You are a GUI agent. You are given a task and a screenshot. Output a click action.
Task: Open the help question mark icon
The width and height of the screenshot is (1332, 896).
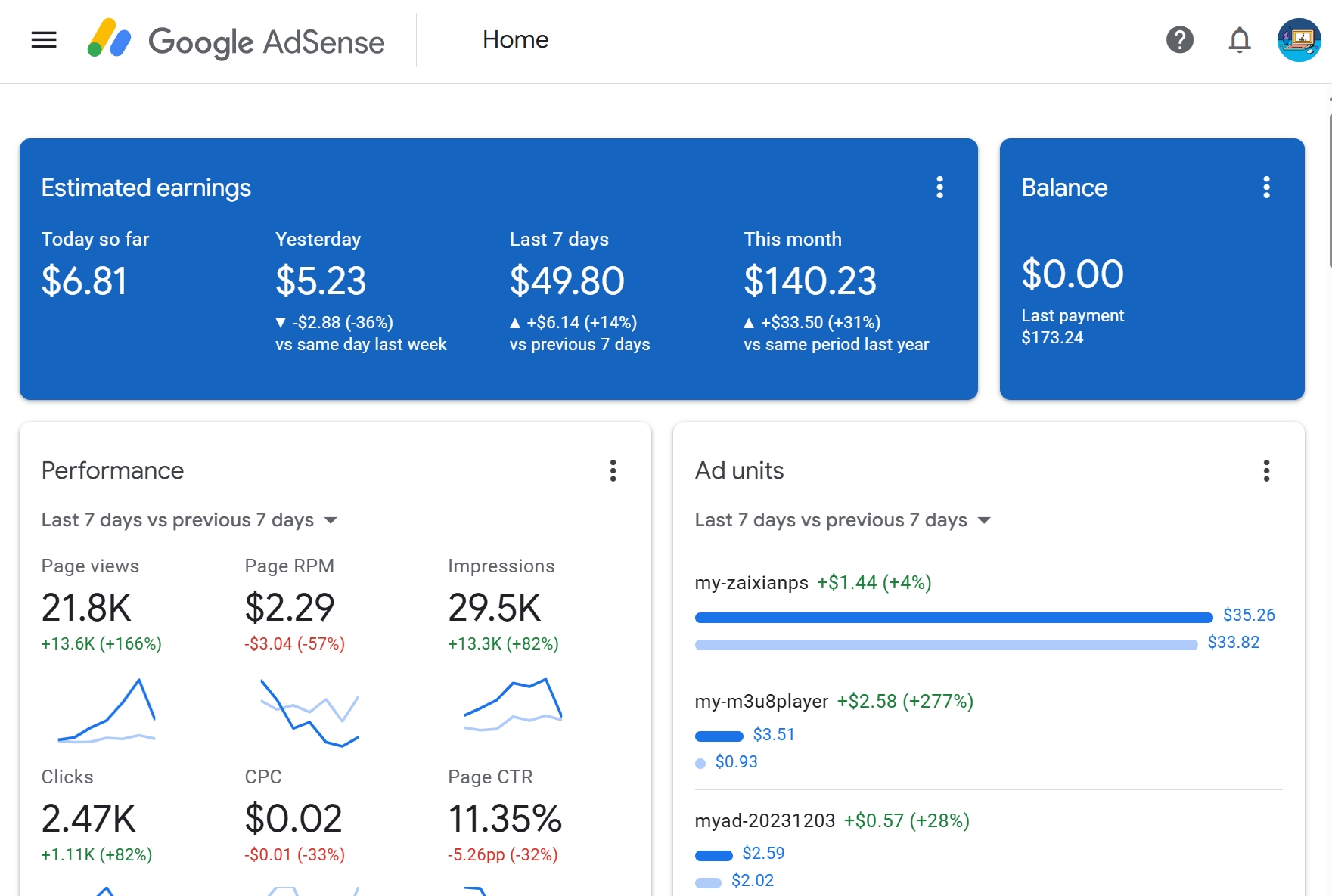click(1179, 39)
